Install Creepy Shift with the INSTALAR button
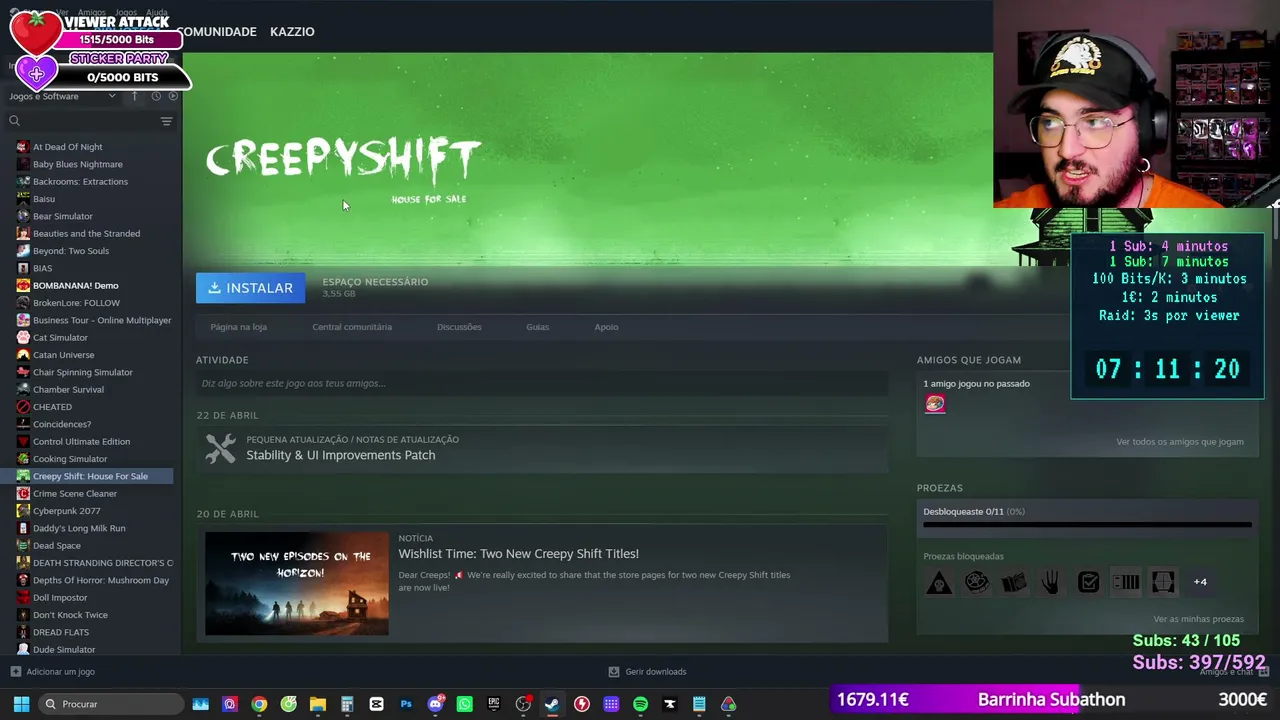 tap(251, 288)
